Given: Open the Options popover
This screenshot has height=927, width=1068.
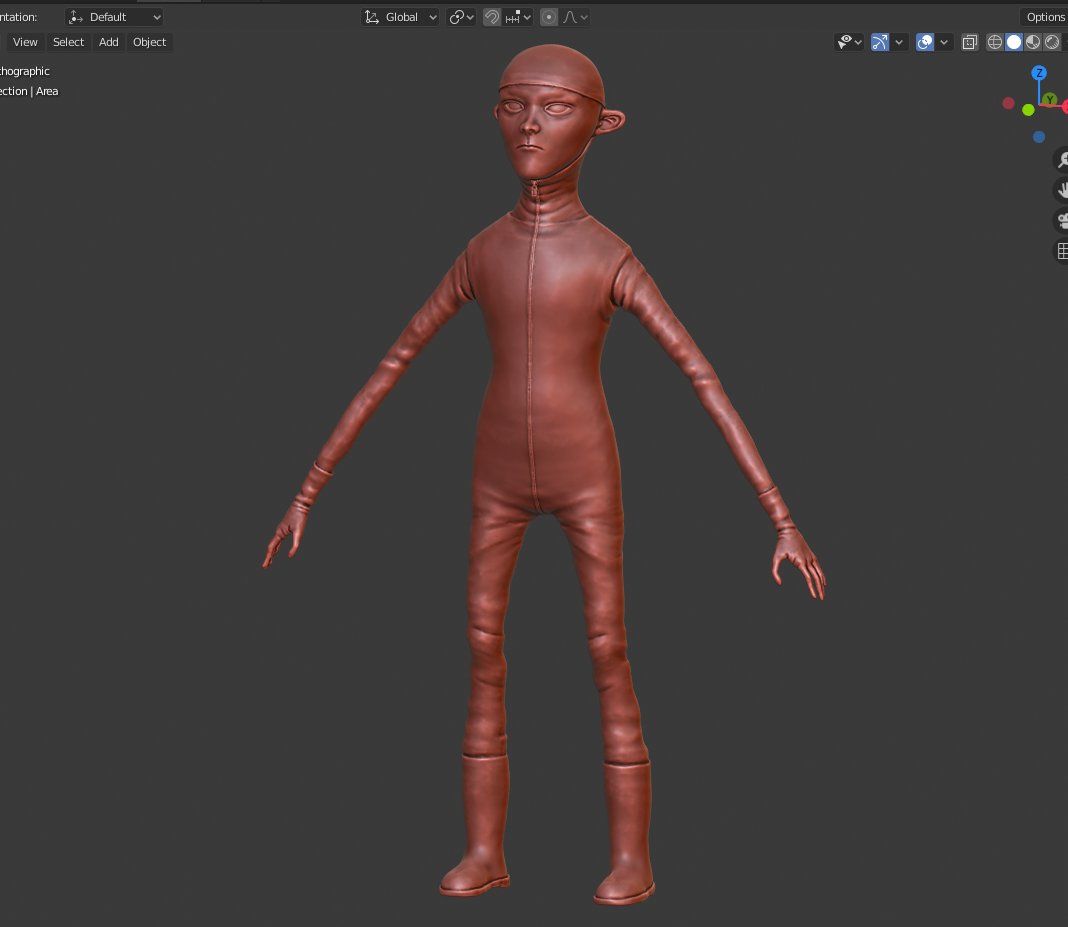Looking at the screenshot, I should [1045, 17].
